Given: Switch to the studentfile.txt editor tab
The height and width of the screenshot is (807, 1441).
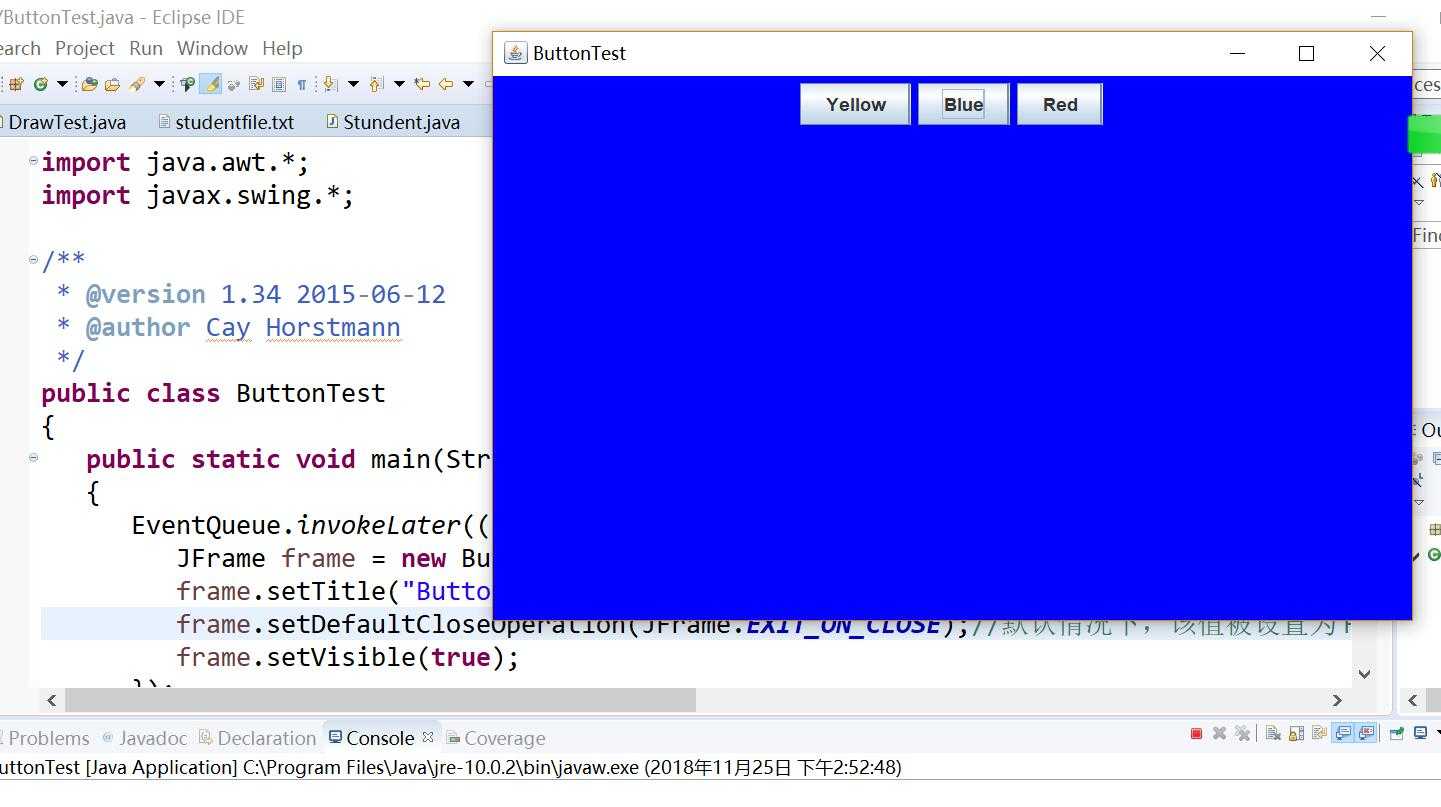Looking at the screenshot, I should coord(227,122).
